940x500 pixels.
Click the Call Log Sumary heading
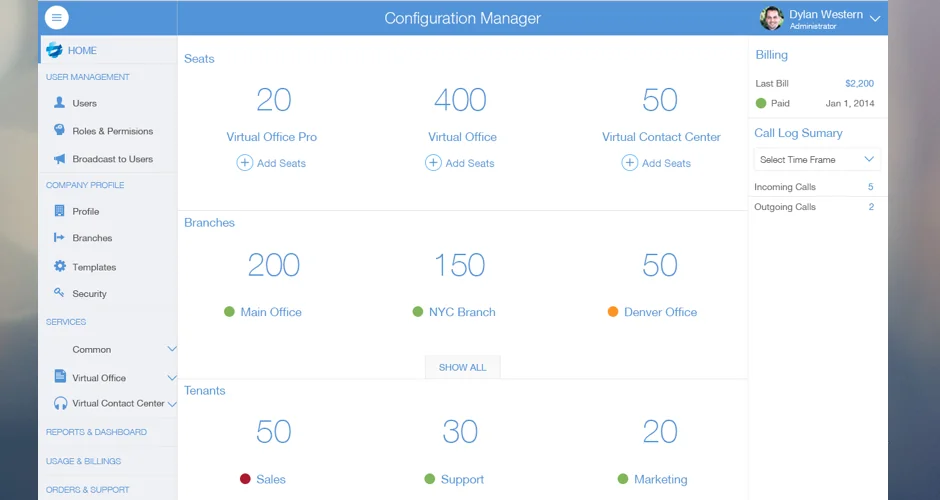[798, 133]
